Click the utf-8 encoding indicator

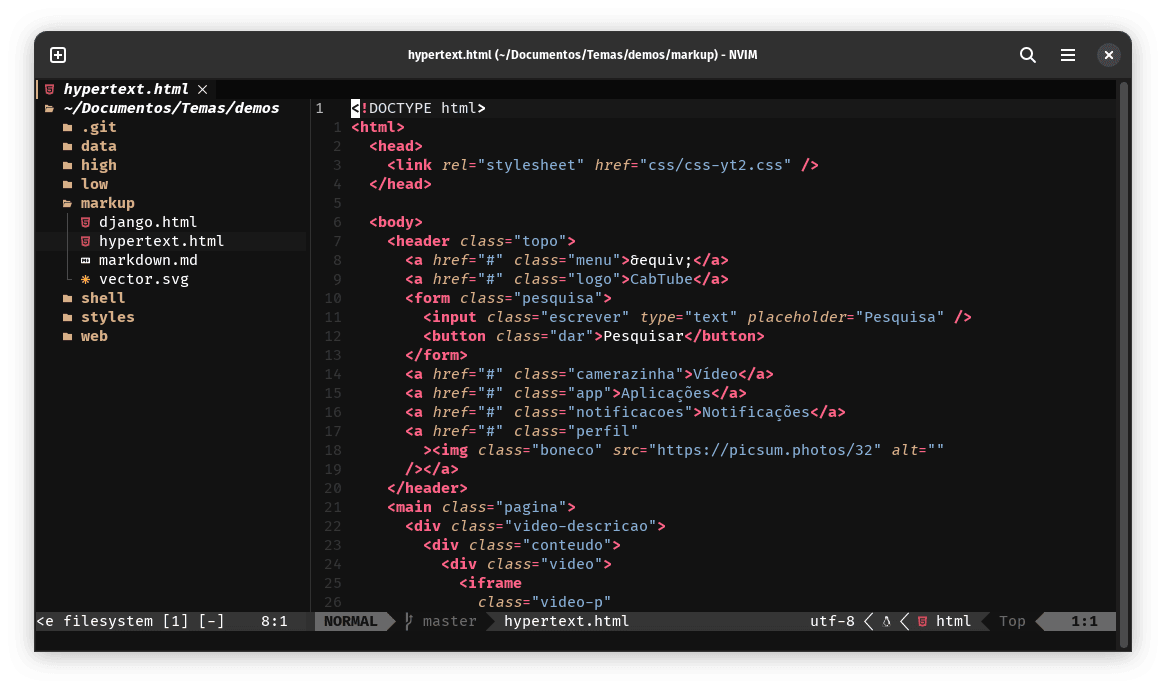pyautogui.click(x=832, y=621)
